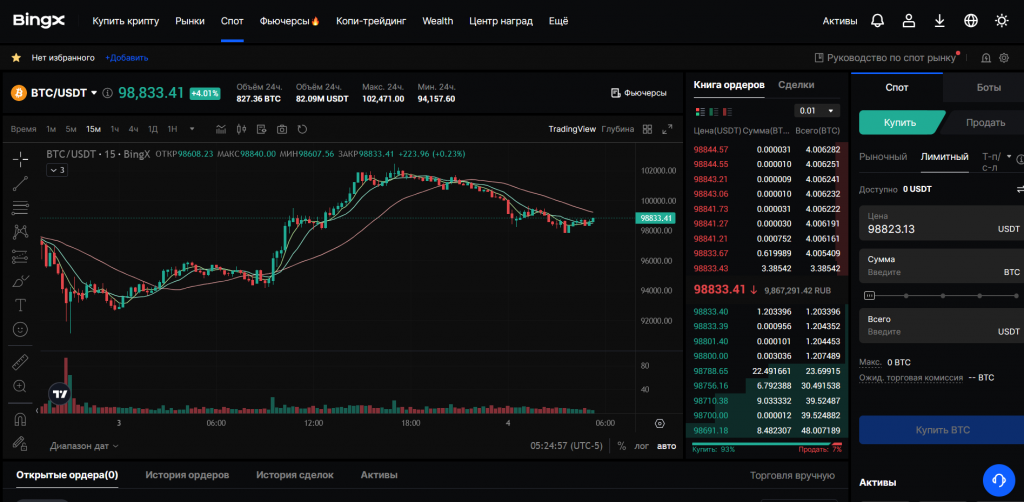Open the Рынки menu item
The width and height of the screenshot is (1024, 502).
point(190,21)
